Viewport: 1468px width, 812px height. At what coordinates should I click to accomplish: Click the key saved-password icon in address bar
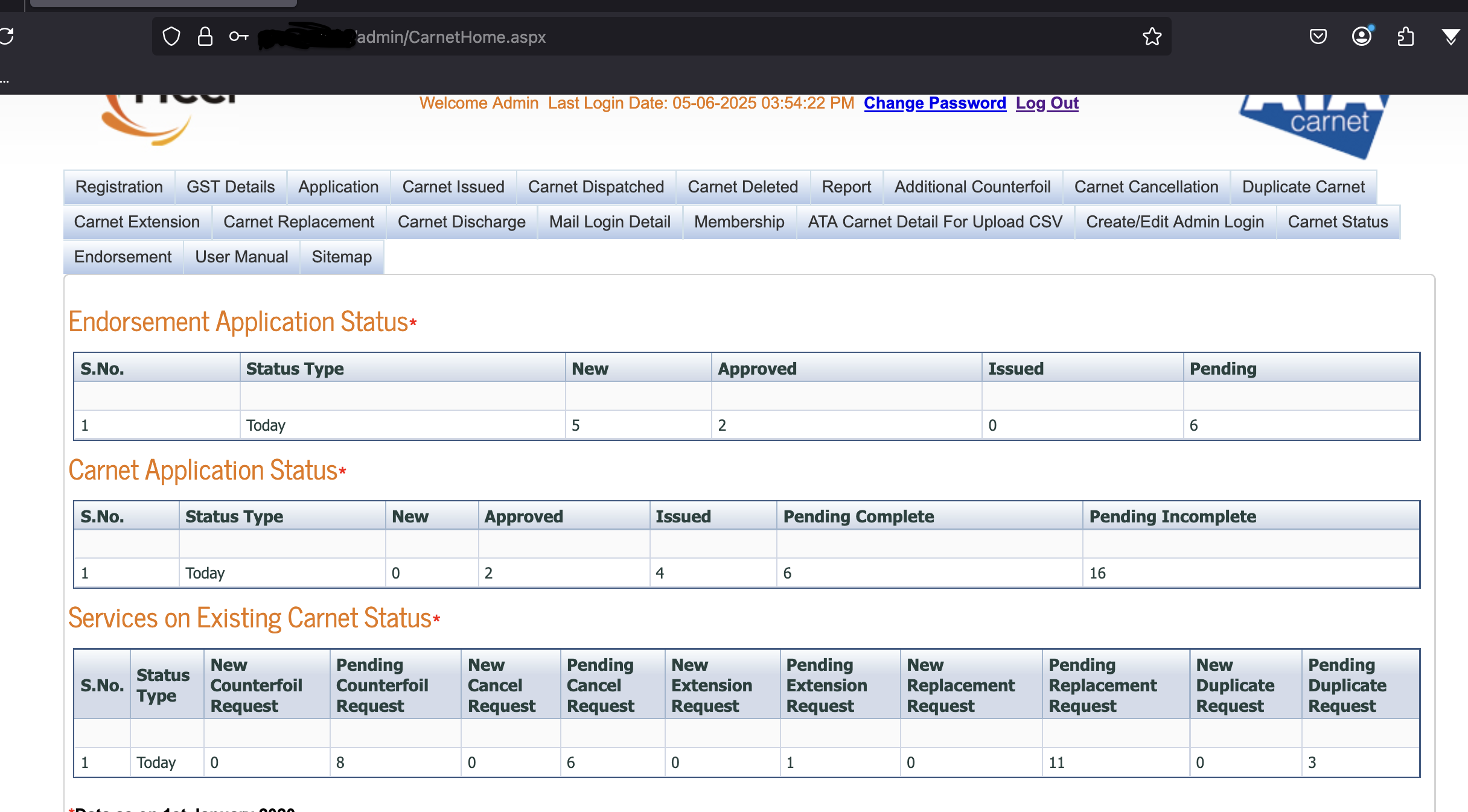pos(240,36)
